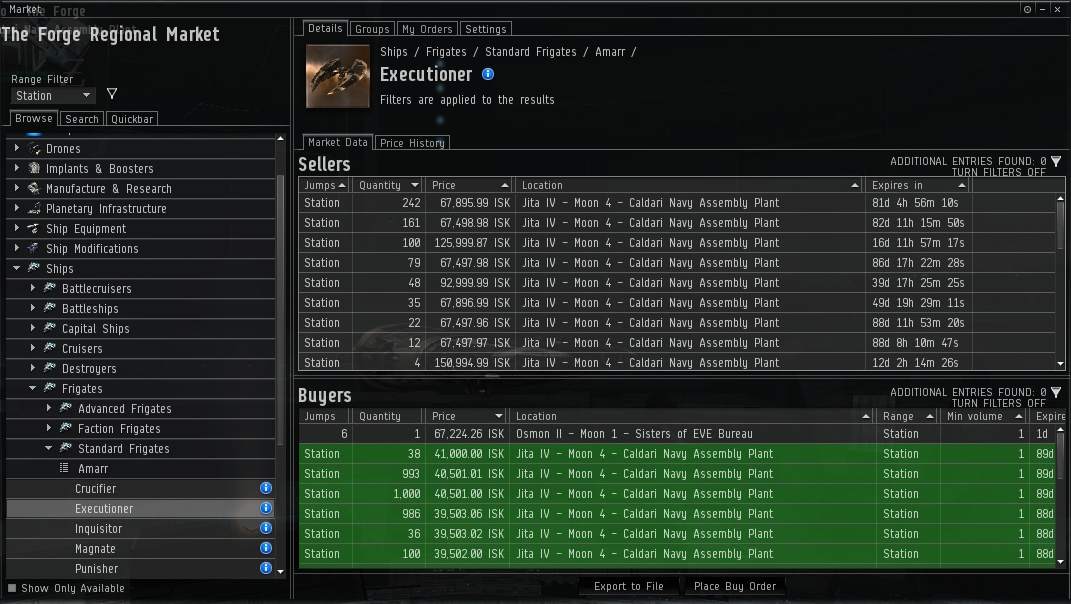The width and height of the screenshot is (1071, 604).
Task: Collapse the Frigates tree category
Action: point(33,388)
